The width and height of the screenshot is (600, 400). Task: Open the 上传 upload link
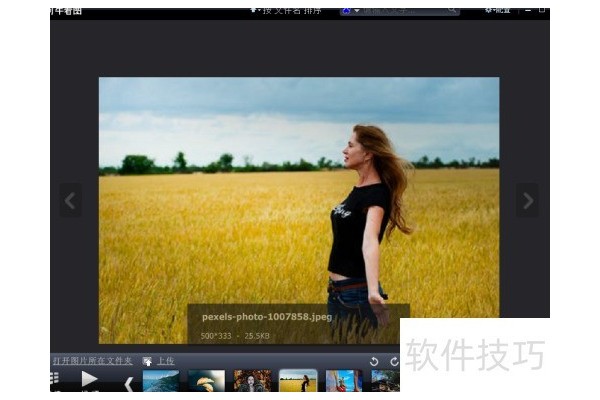pos(166,361)
